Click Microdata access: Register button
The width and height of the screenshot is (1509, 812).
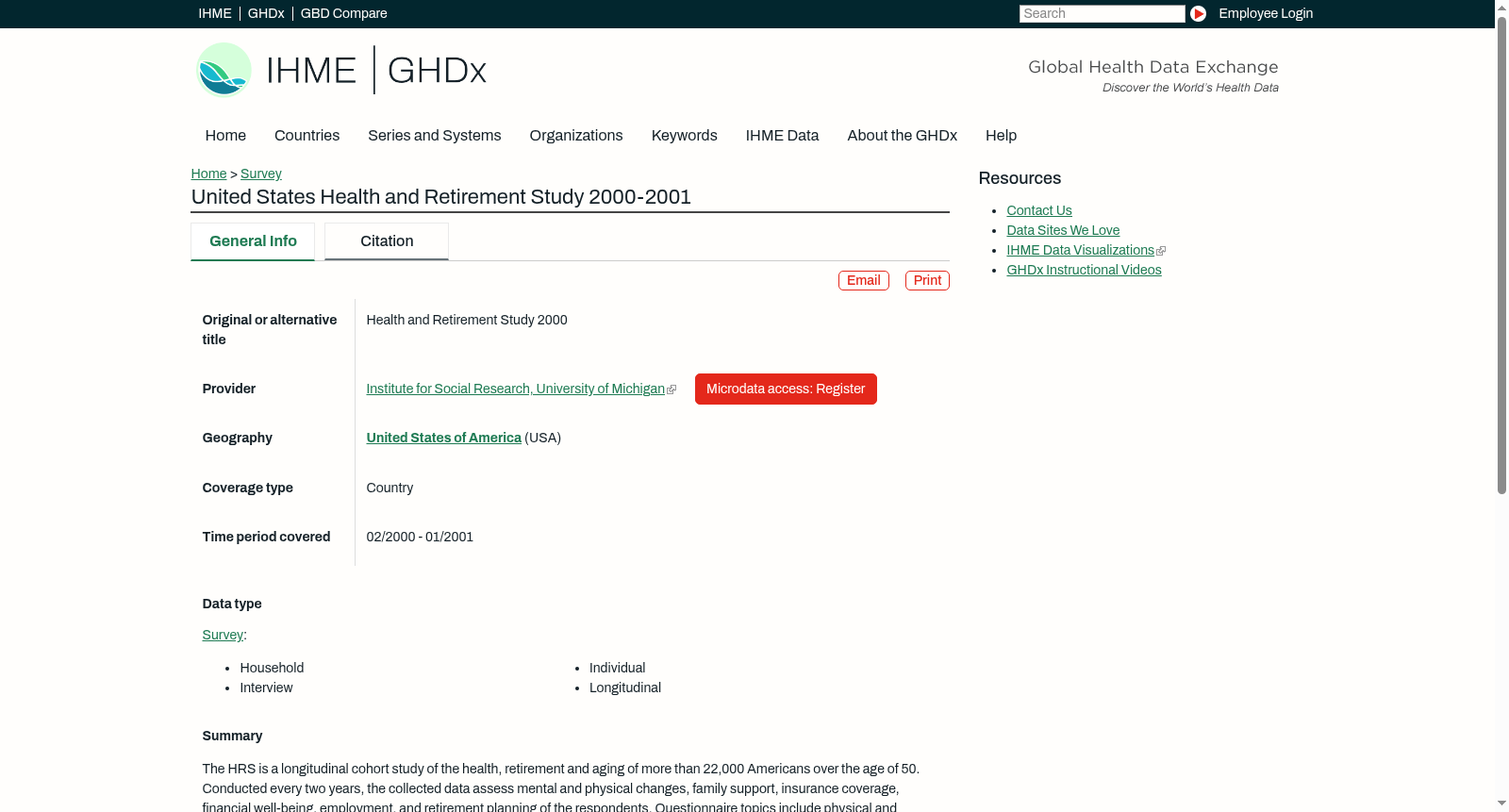[x=786, y=389]
